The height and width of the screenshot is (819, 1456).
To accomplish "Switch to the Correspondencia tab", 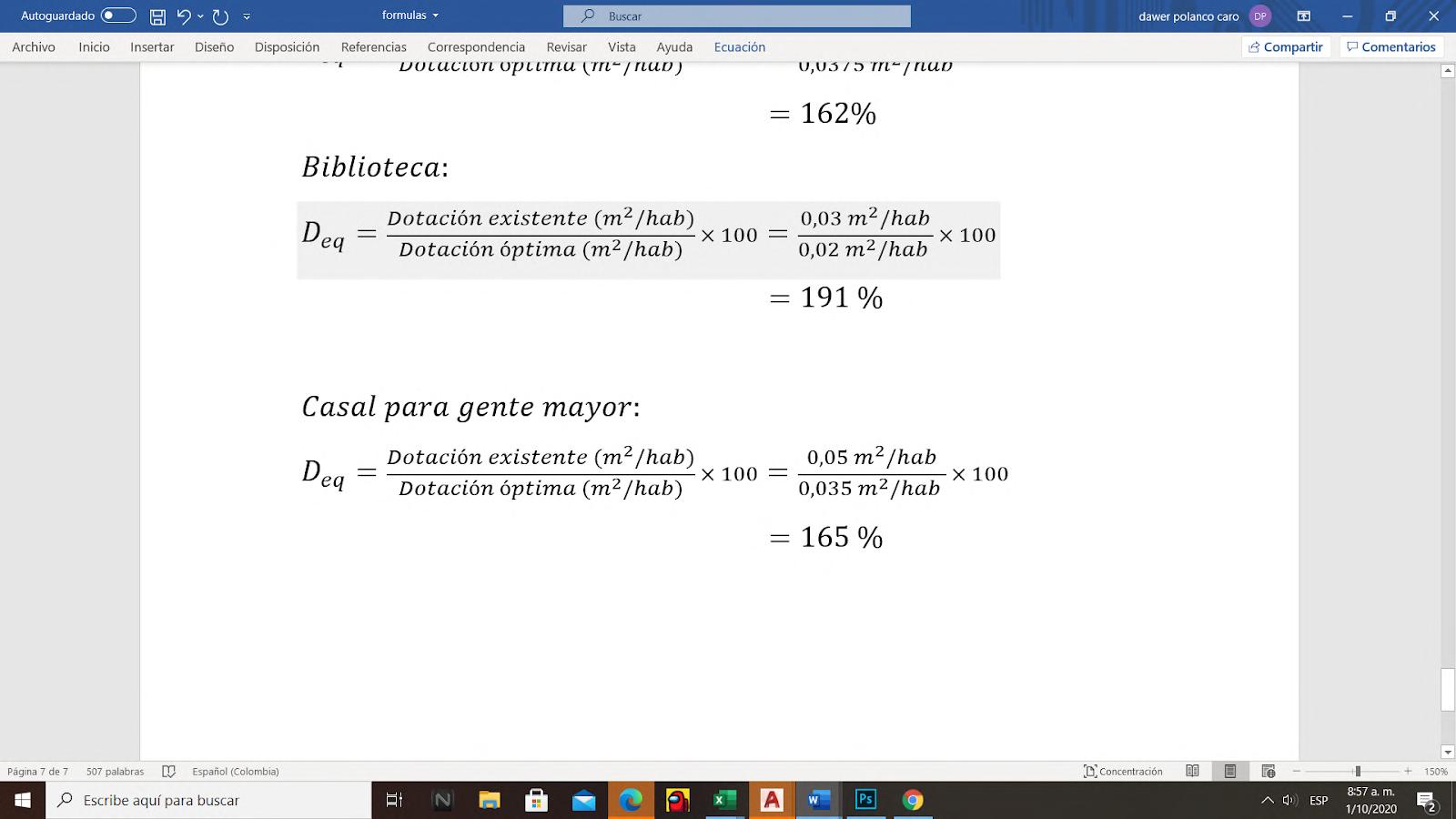I will click(x=476, y=47).
